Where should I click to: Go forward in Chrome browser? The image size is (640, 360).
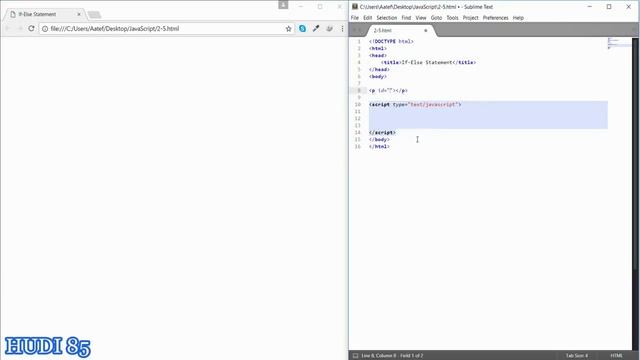19,29
